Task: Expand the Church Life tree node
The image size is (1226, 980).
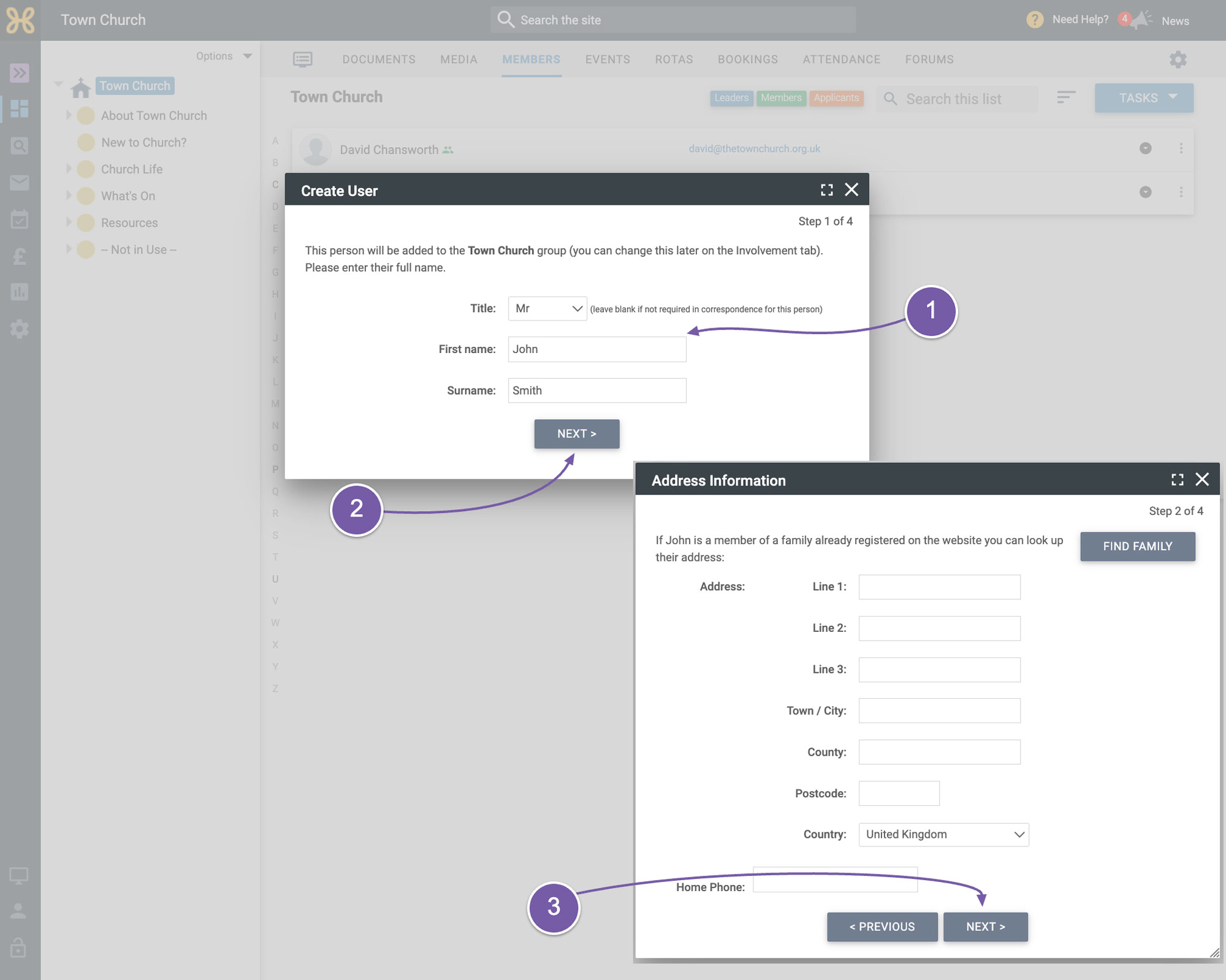Action: (x=69, y=169)
